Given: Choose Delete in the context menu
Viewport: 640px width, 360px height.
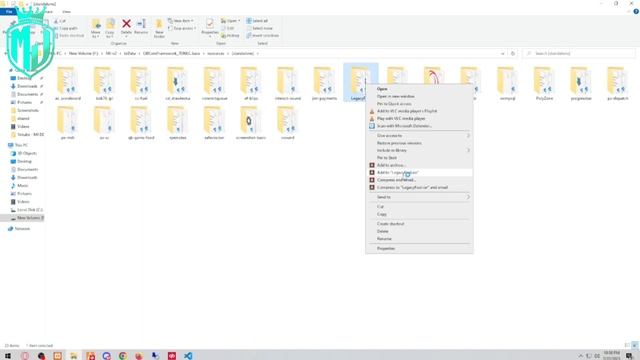Looking at the screenshot, I should coord(420,231).
